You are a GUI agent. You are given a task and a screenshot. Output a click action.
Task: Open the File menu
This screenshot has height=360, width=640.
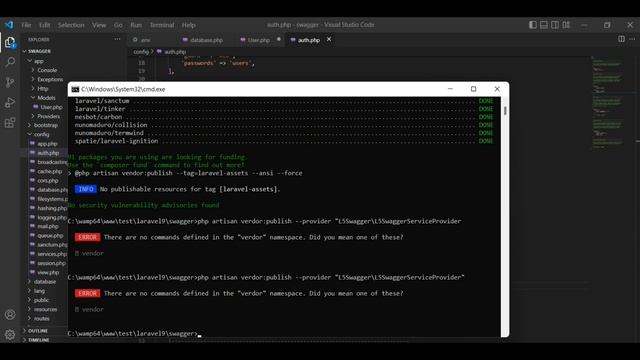pos(26,25)
